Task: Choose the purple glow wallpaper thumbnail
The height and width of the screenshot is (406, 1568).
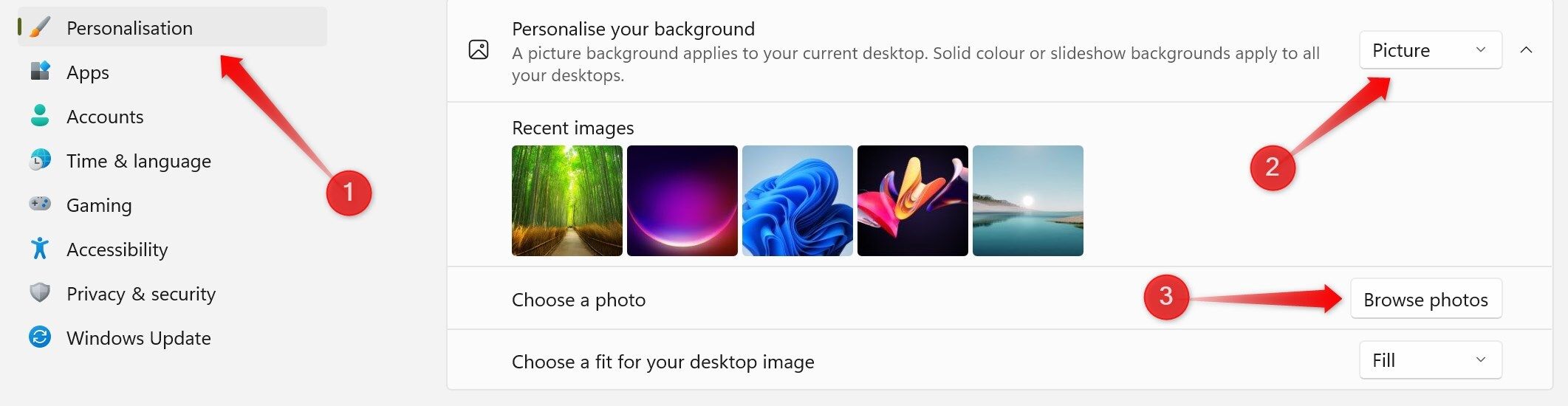Action: [x=682, y=201]
